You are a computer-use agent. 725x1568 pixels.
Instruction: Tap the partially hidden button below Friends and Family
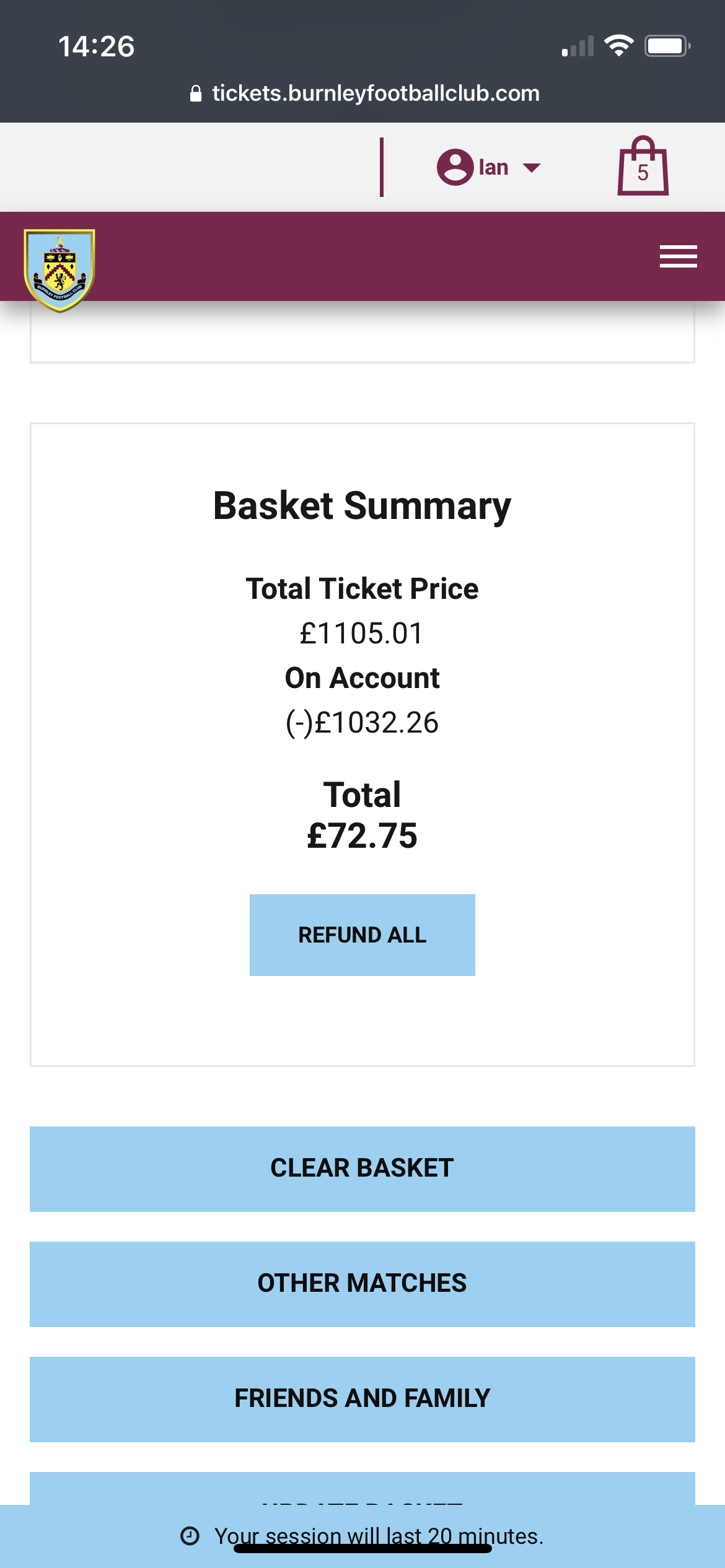point(362,1489)
